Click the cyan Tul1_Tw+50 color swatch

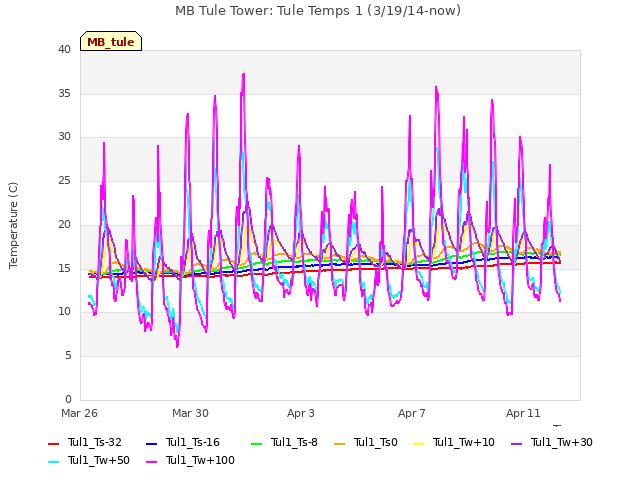53,462
